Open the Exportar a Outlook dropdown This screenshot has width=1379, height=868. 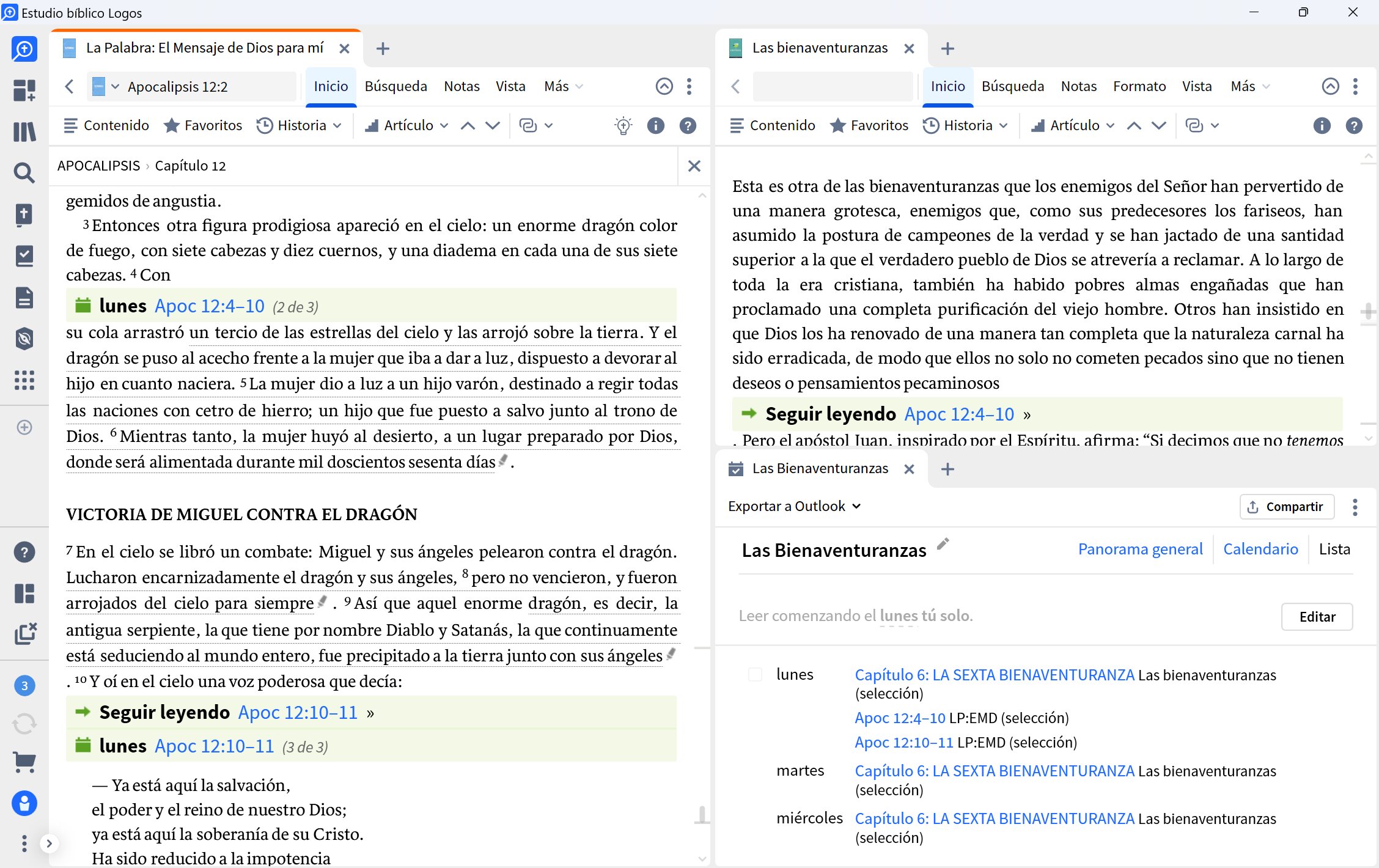pyautogui.click(x=794, y=506)
